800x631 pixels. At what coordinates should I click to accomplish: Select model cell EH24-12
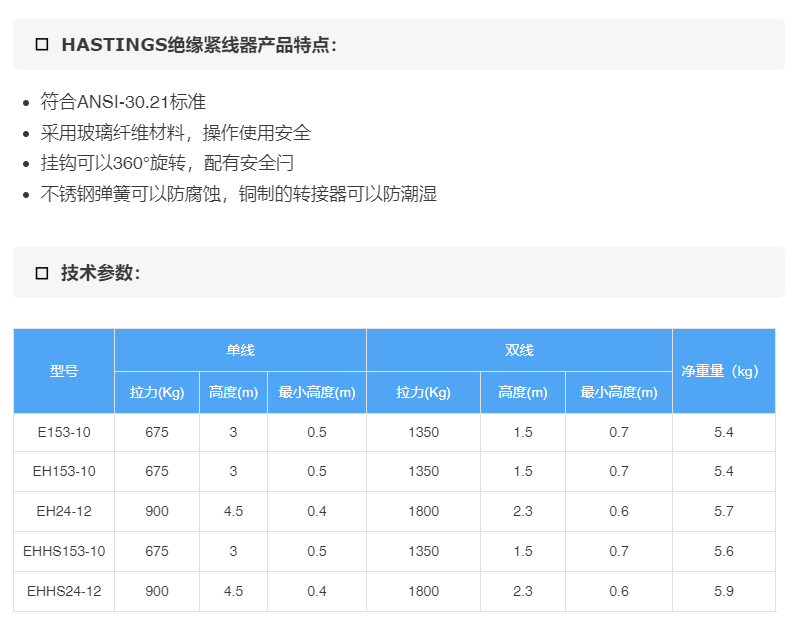pos(64,511)
